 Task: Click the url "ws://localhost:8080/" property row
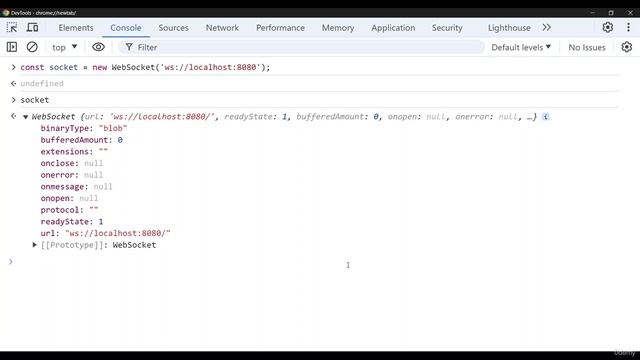105,233
